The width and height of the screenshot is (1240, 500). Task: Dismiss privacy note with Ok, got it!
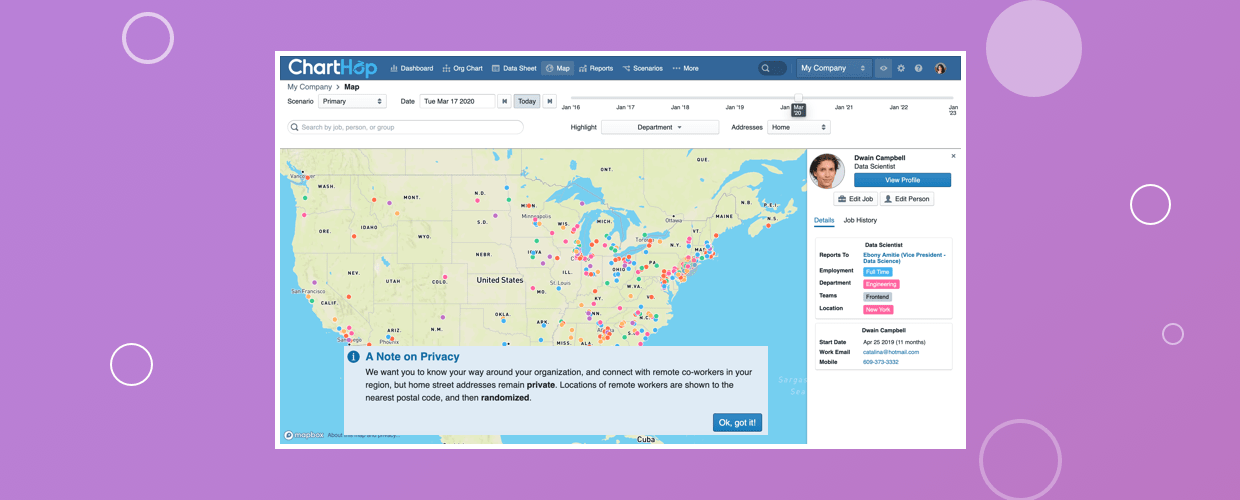point(738,423)
